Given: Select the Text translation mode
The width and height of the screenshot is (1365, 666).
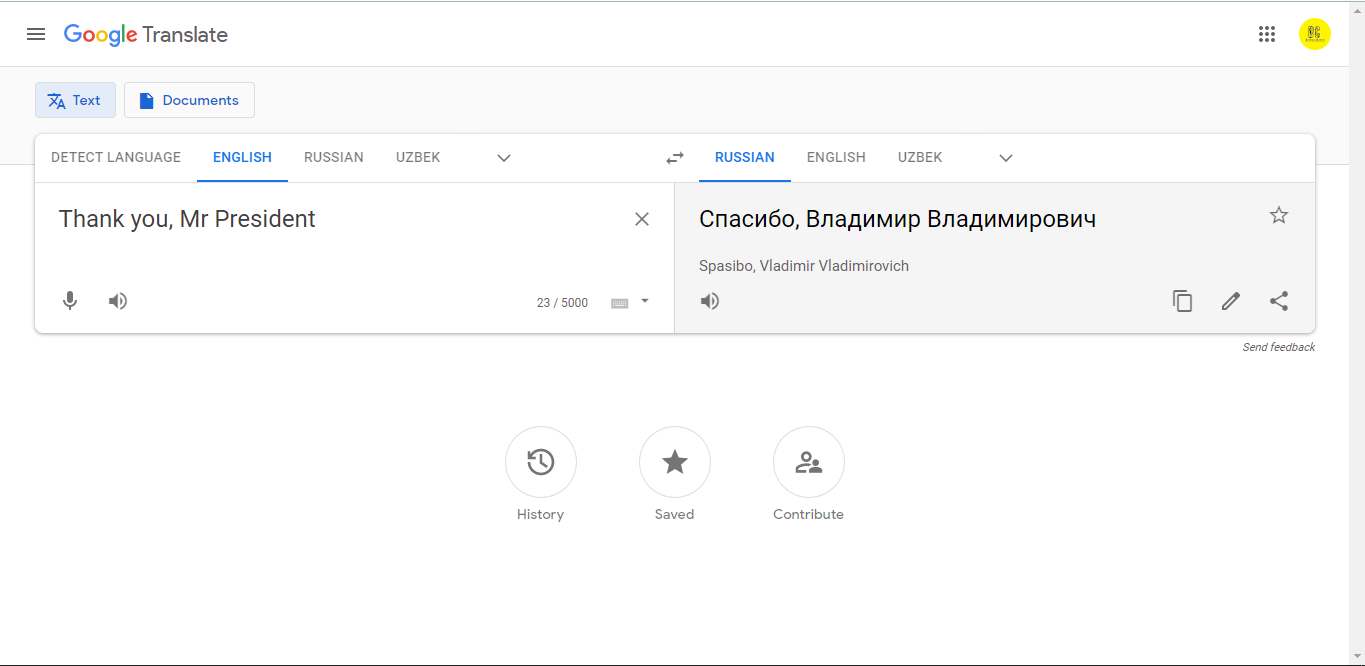Looking at the screenshot, I should (75, 100).
